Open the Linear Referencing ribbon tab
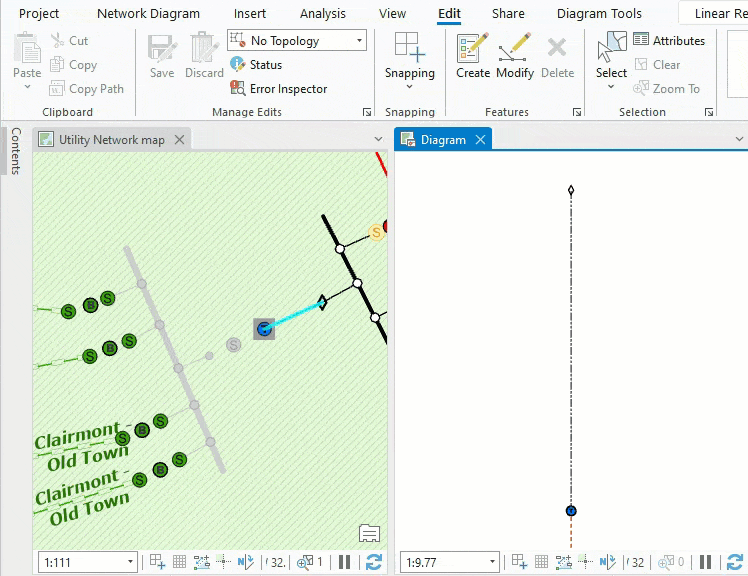This screenshot has height=576, width=748. point(721,14)
